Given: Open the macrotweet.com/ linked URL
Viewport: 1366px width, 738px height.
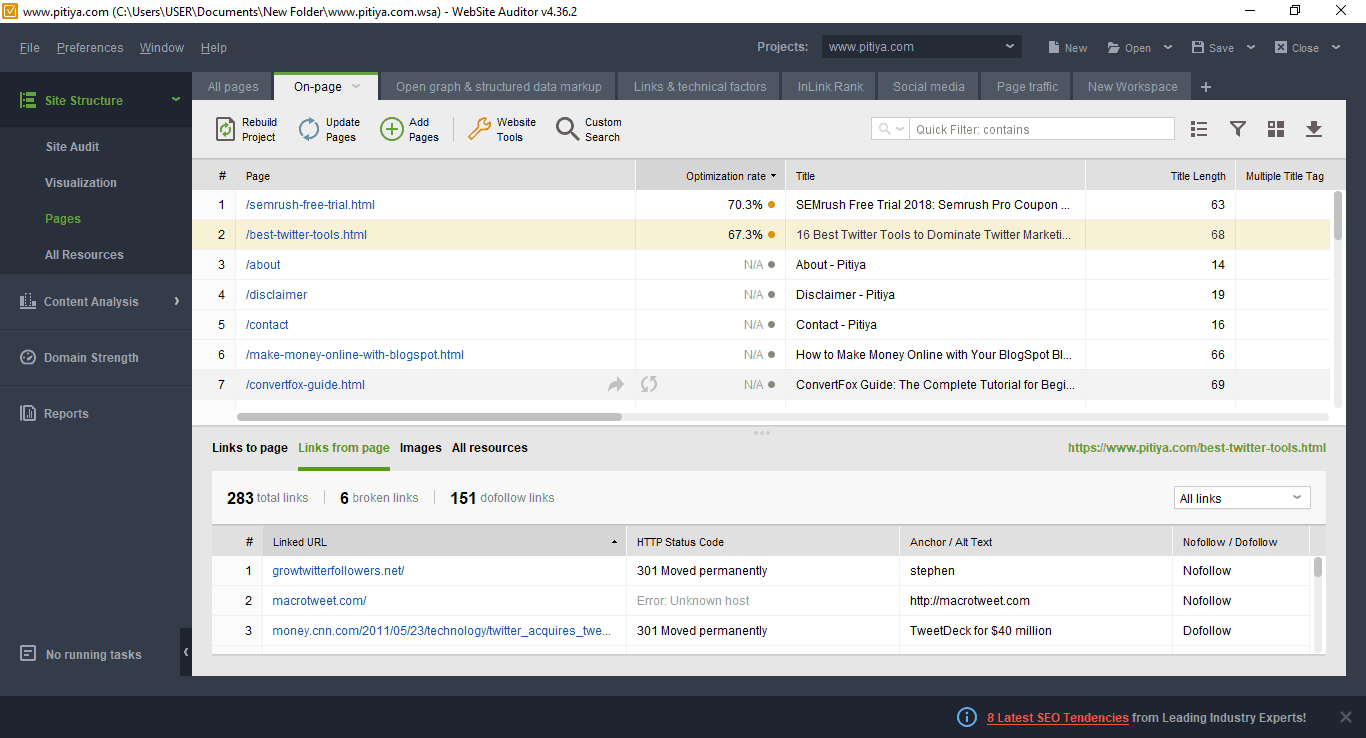Looking at the screenshot, I should pos(319,601).
